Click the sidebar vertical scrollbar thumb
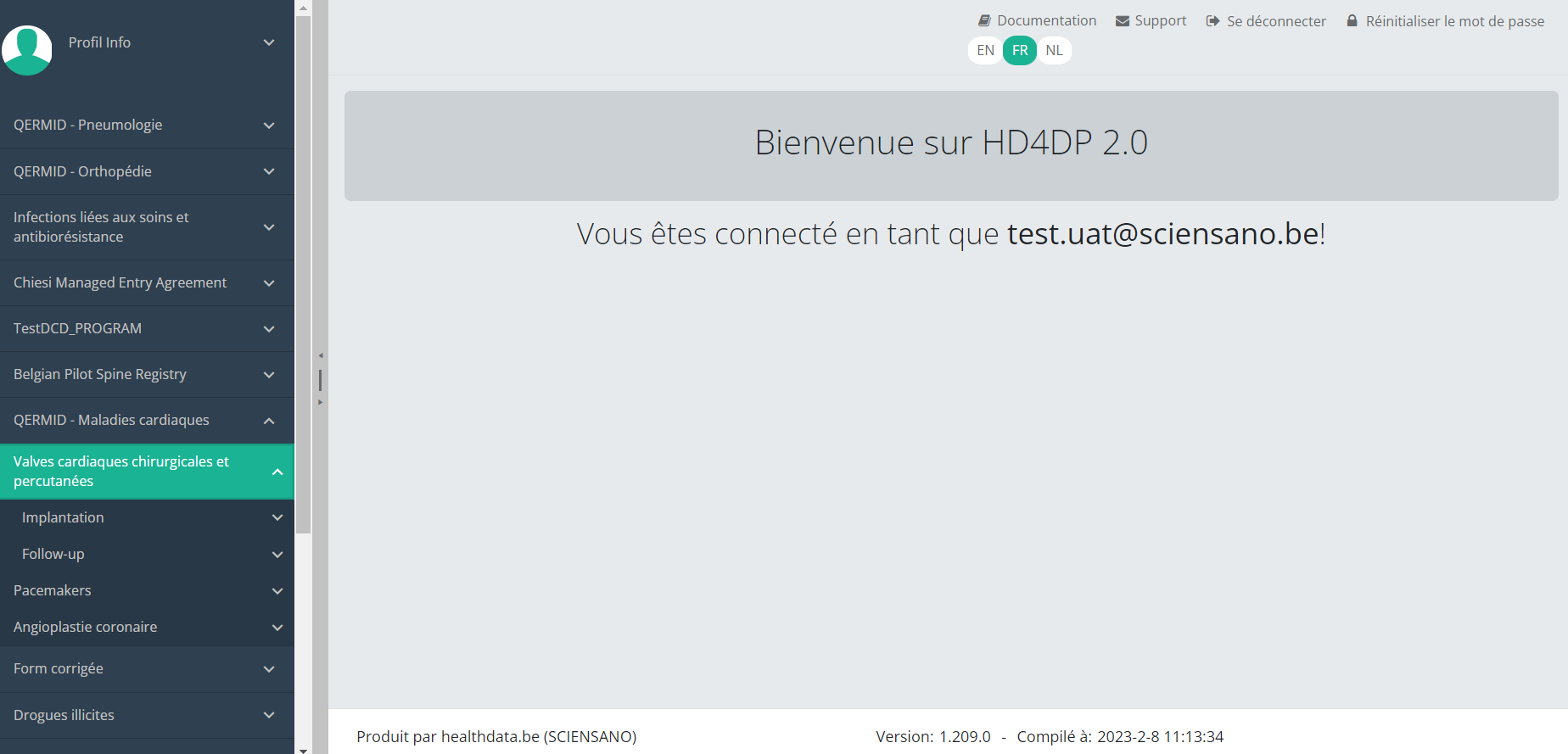Image resolution: width=1568 pixels, height=754 pixels. [x=303, y=271]
